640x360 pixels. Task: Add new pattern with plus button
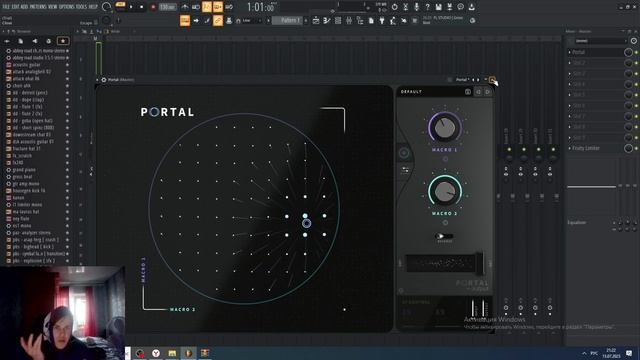[x=306, y=20]
